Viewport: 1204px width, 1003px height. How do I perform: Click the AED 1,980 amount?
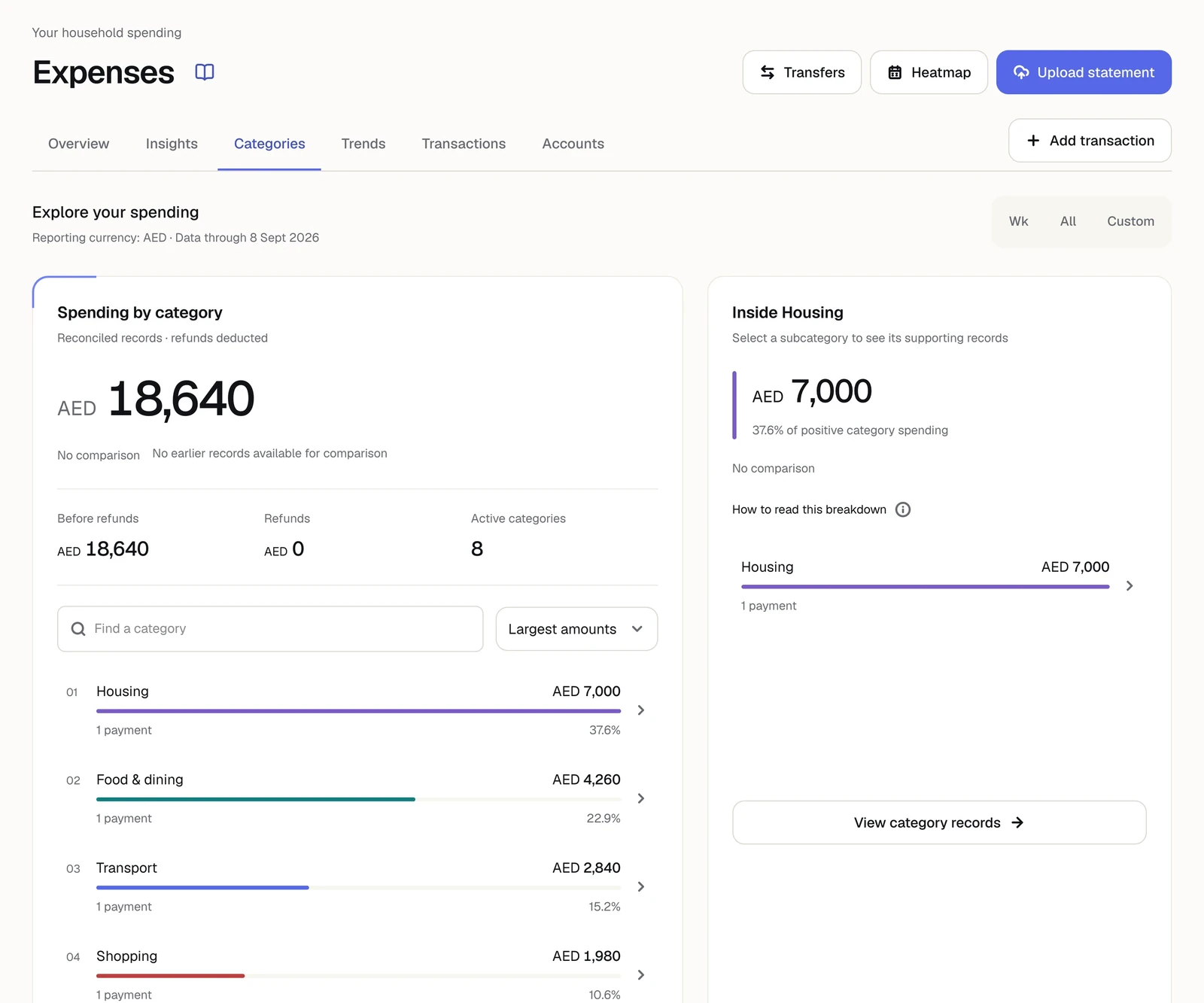pyautogui.click(x=586, y=956)
